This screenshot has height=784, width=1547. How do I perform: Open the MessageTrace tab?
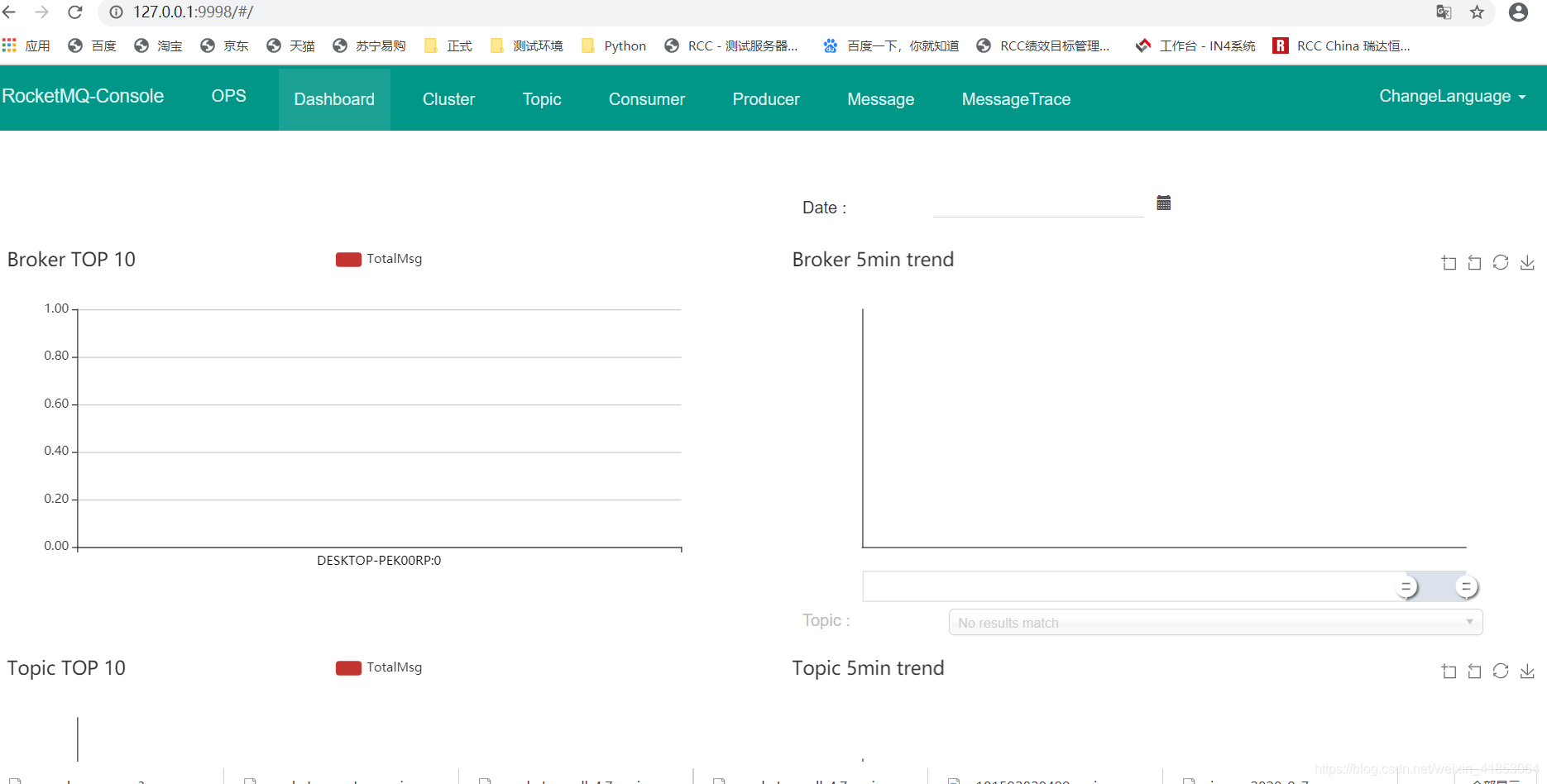1016,99
